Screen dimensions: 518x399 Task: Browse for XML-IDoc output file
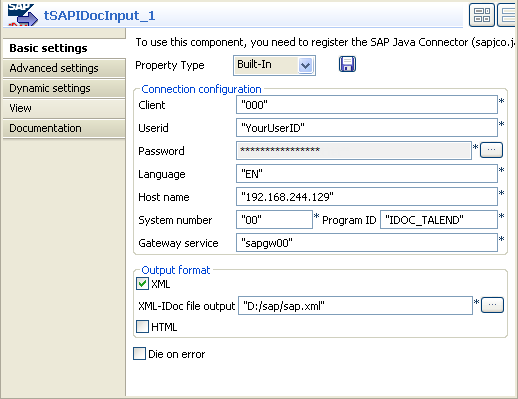click(x=492, y=305)
